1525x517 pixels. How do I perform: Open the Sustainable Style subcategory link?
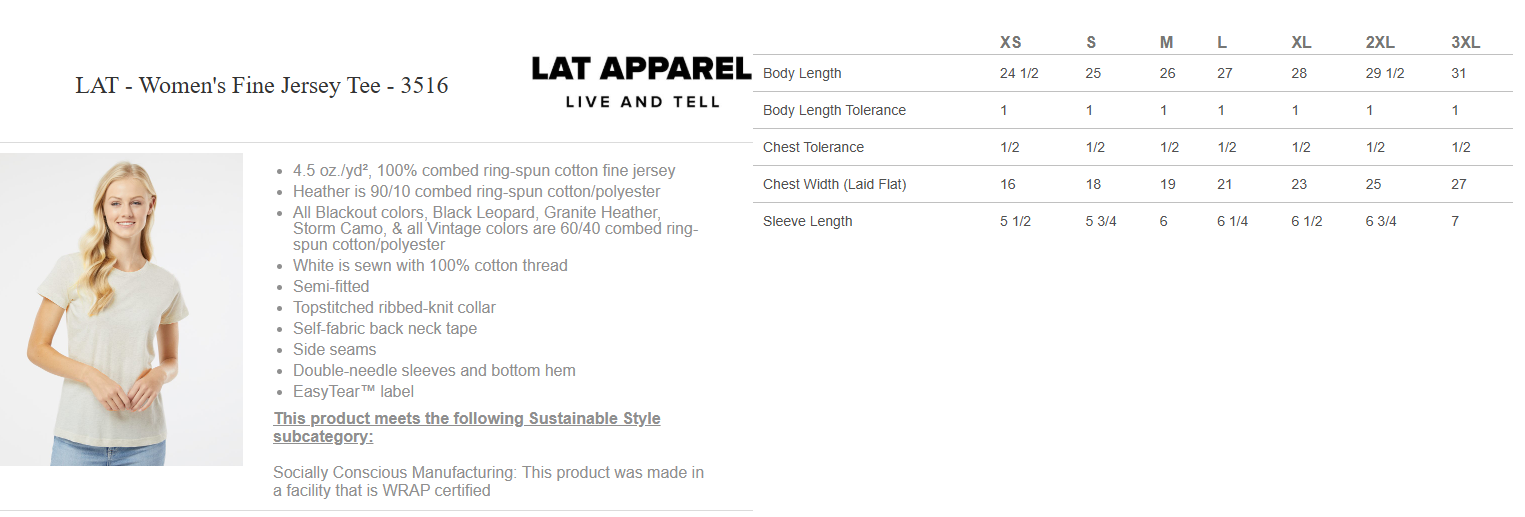coord(466,427)
